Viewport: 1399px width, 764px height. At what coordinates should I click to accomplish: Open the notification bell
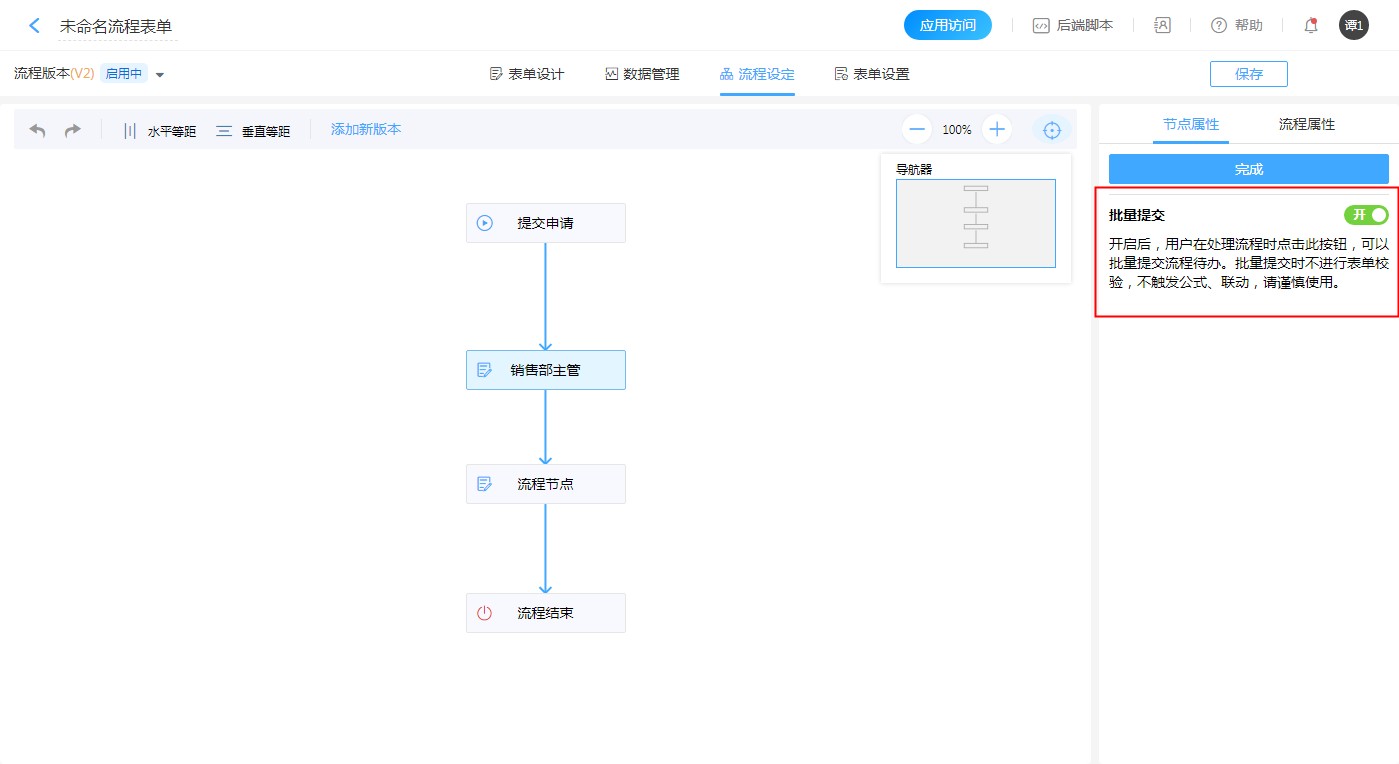[x=1311, y=26]
